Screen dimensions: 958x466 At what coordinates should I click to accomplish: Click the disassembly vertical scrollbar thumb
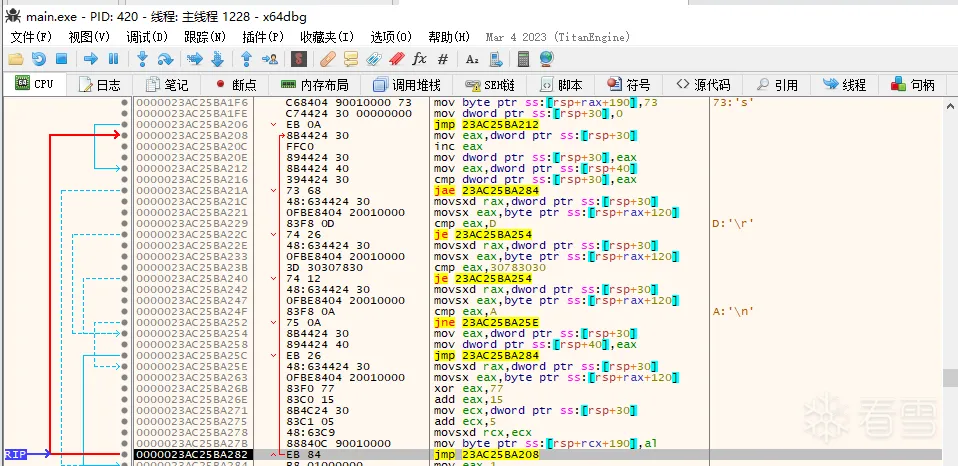coord(951,377)
